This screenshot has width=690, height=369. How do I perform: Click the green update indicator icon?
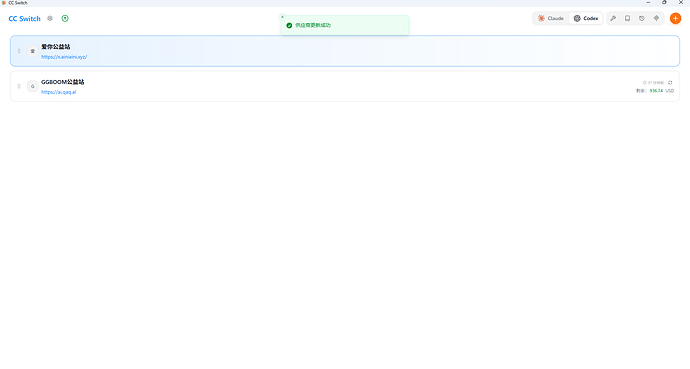65,18
